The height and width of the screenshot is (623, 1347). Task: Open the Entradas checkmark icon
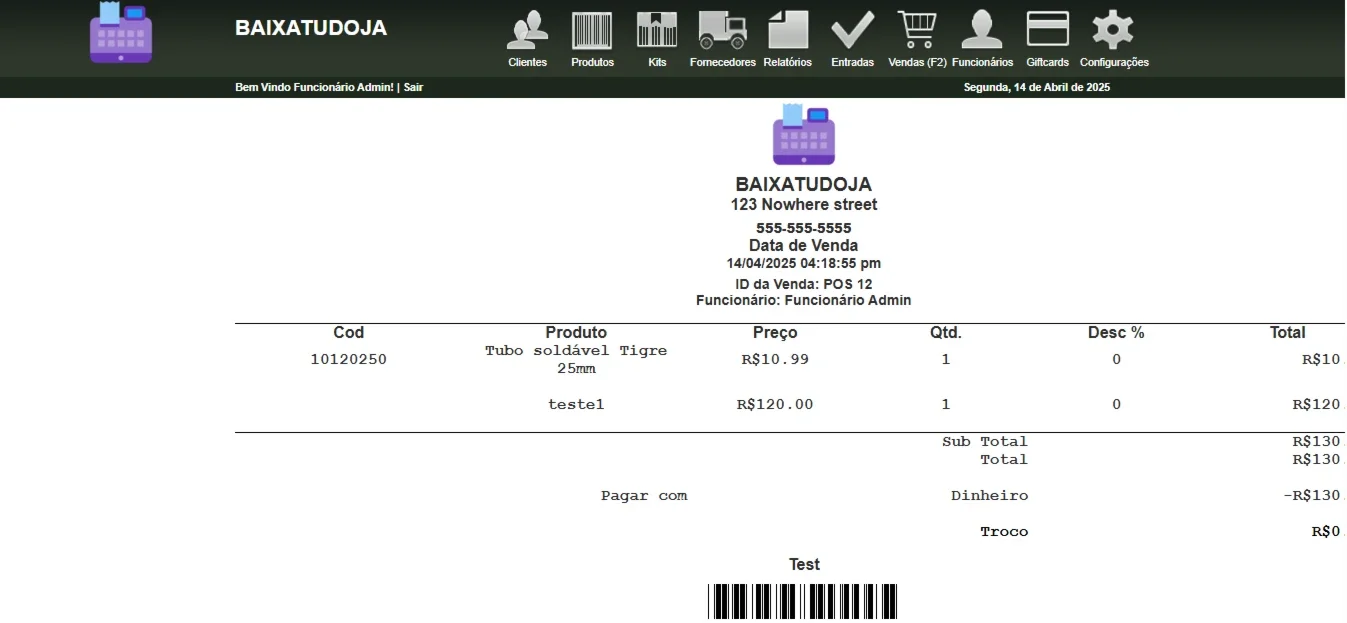coord(852,30)
